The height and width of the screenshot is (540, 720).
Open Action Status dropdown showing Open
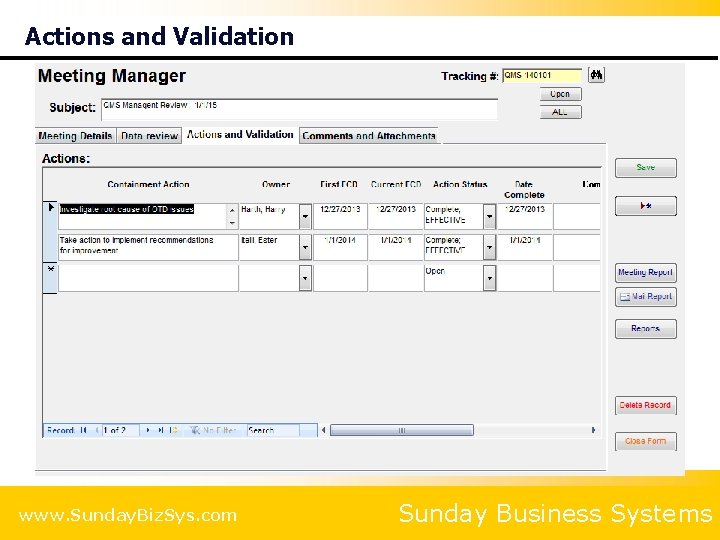[x=489, y=278]
